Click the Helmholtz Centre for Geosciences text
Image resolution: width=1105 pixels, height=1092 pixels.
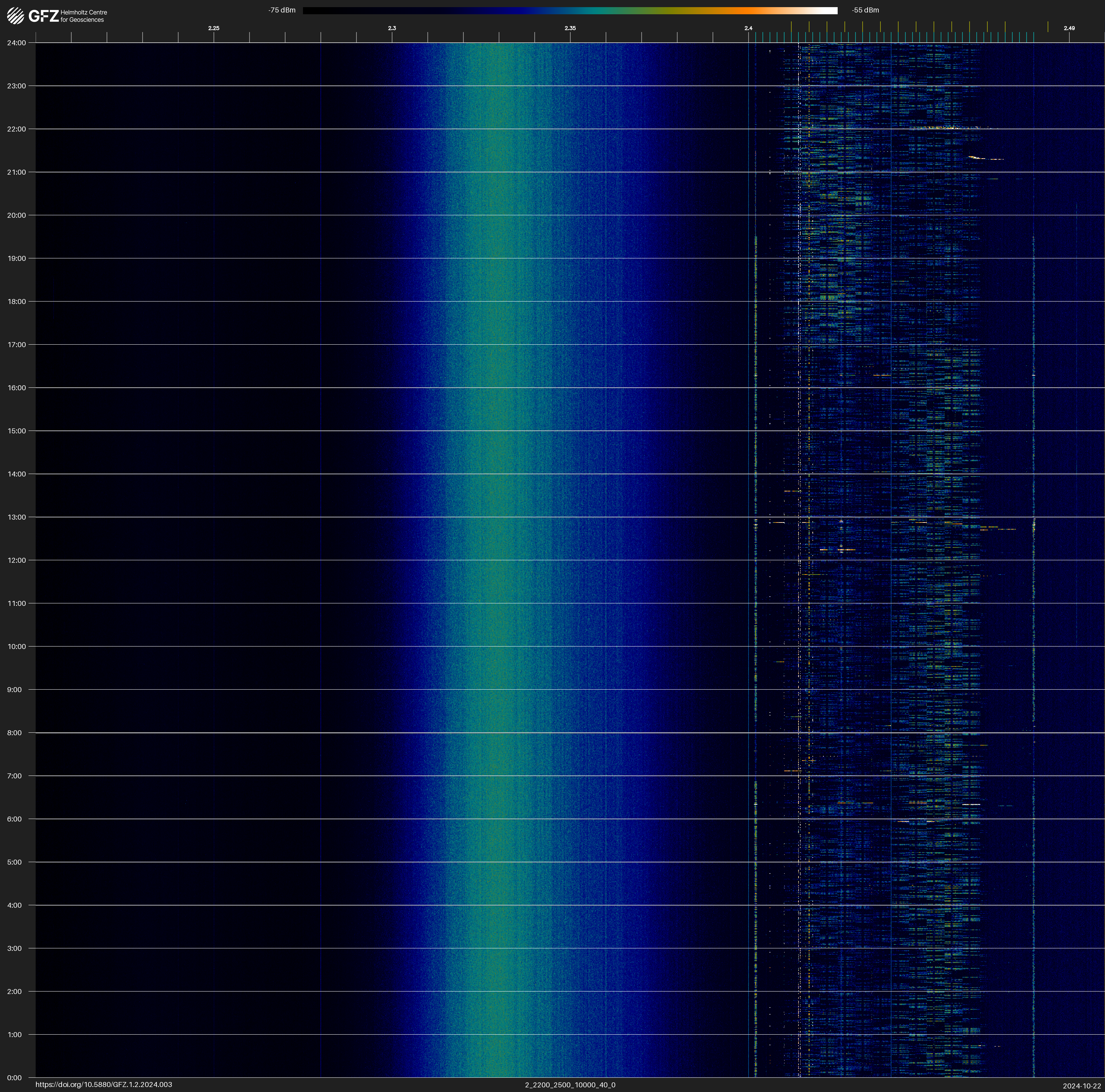pyautogui.click(x=83, y=16)
